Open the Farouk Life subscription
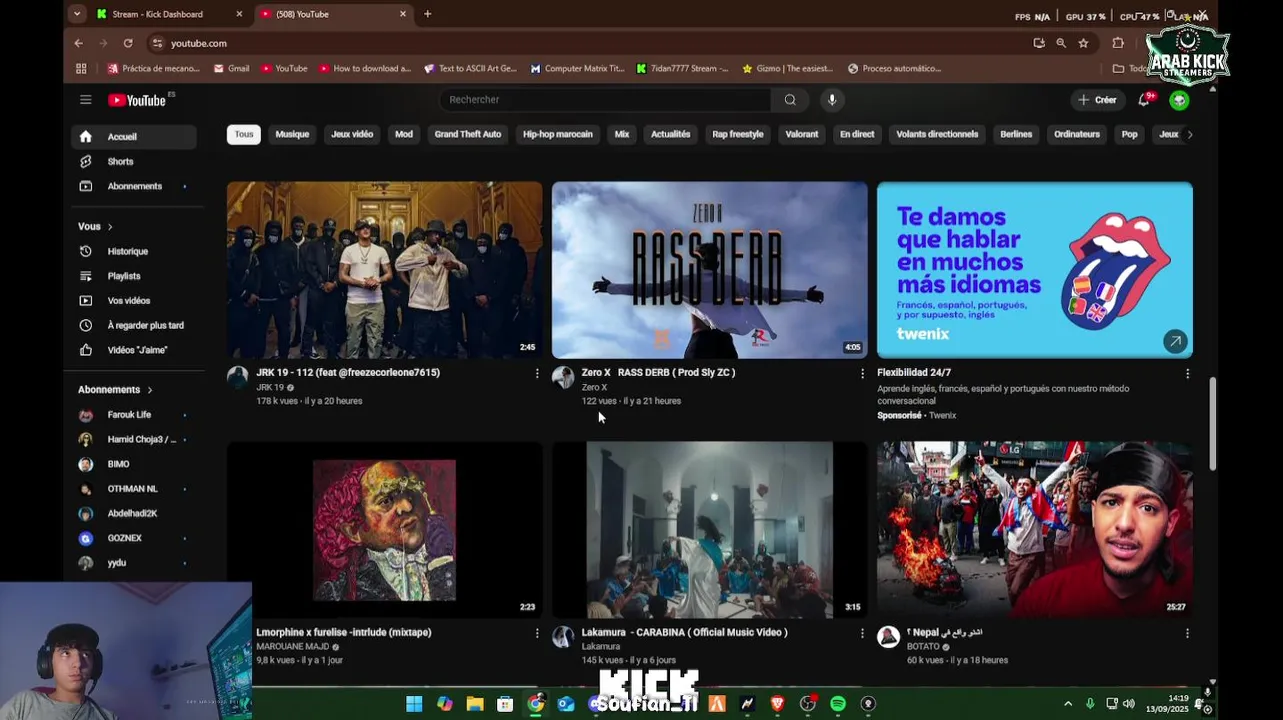Viewport: 1283px width, 720px height. pyautogui.click(x=130, y=415)
